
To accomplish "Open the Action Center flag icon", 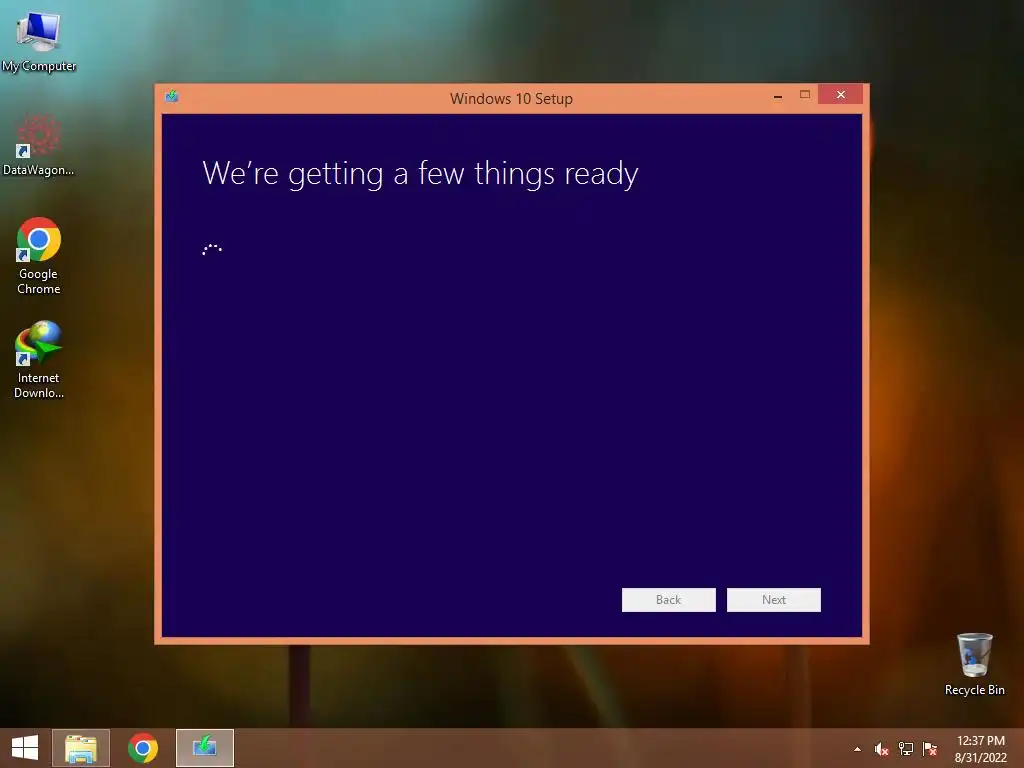I will click(x=930, y=749).
